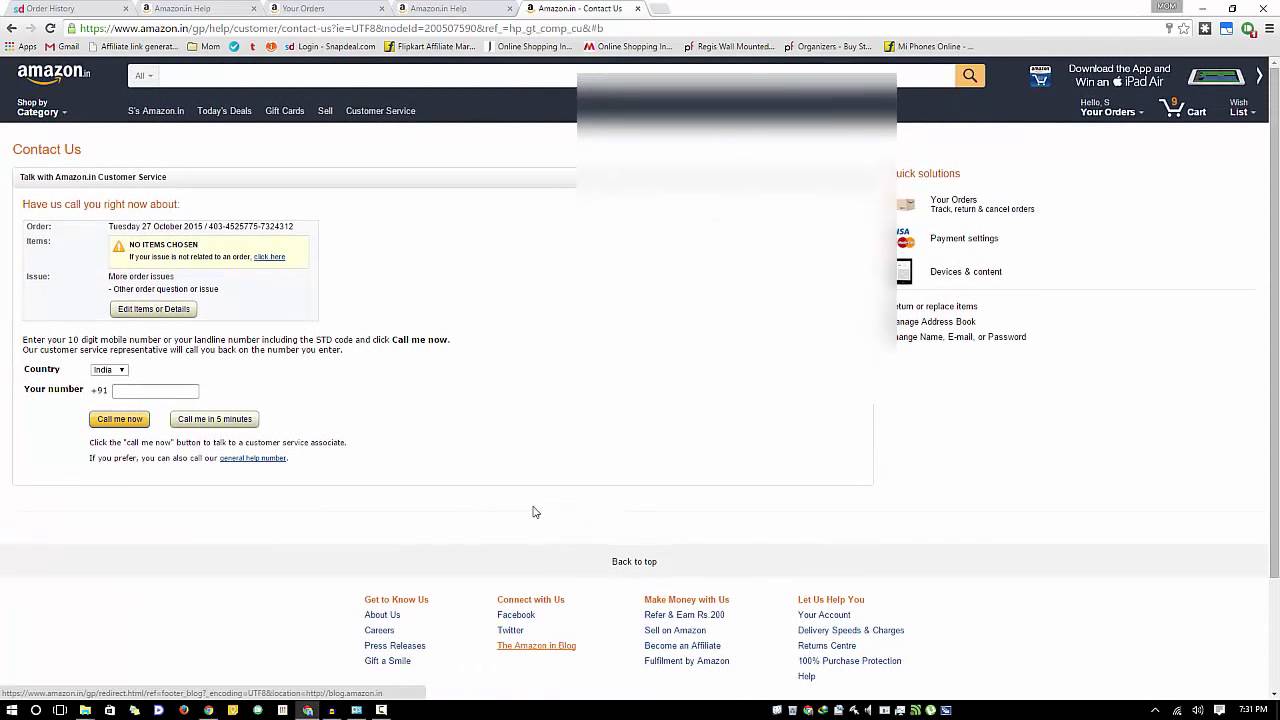Open Login - Snapdeal.com bookmark
1280x720 pixels.
(x=329, y=46)
